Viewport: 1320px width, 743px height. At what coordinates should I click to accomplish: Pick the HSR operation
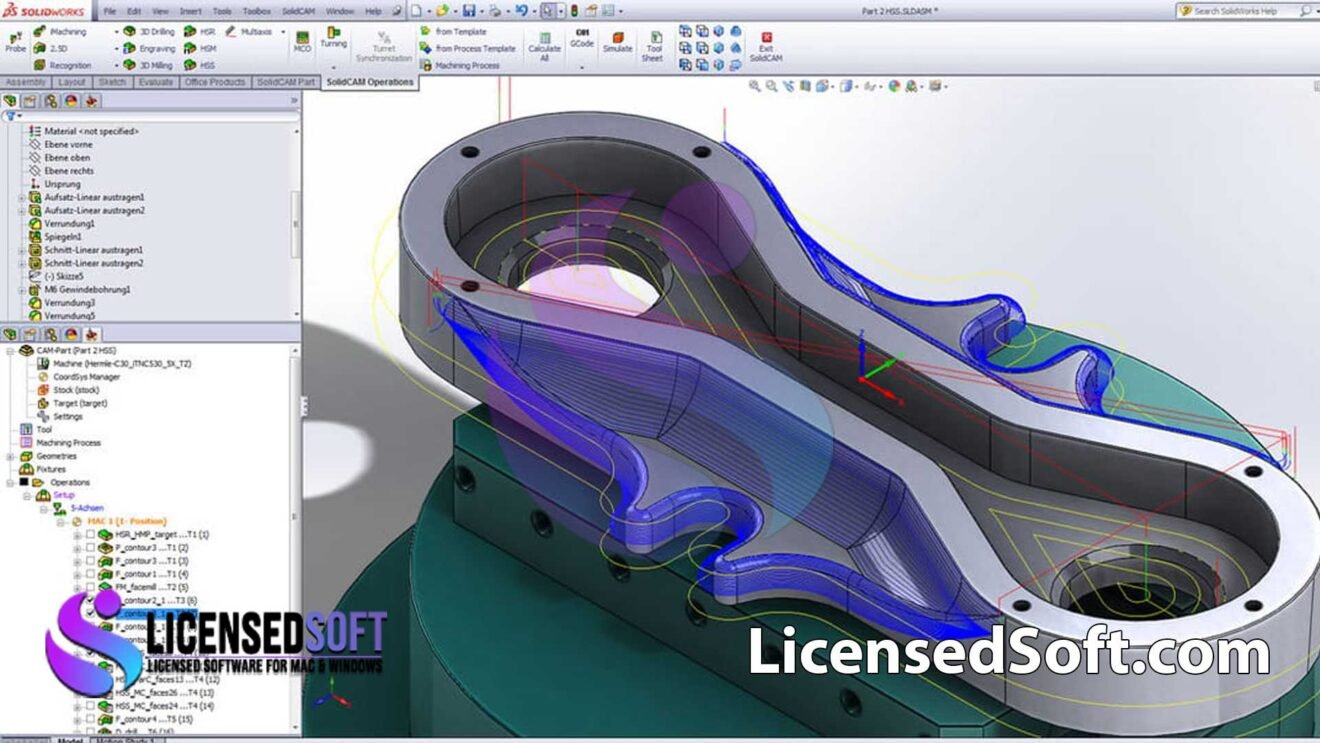pos(201,32)
